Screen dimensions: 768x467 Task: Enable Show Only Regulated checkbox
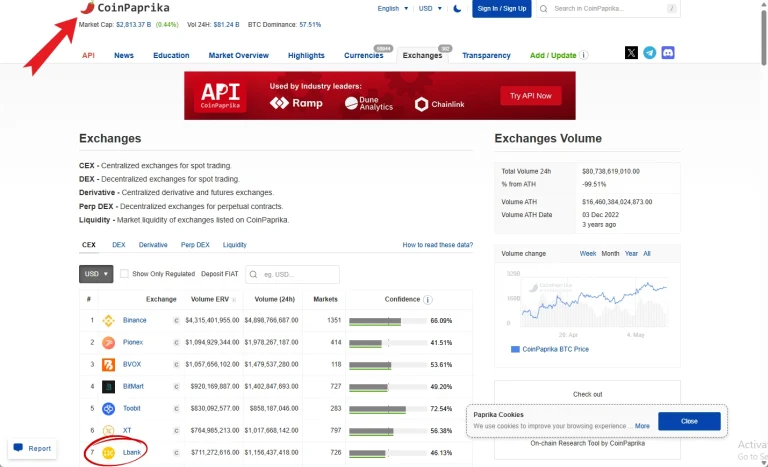point(124,274)
